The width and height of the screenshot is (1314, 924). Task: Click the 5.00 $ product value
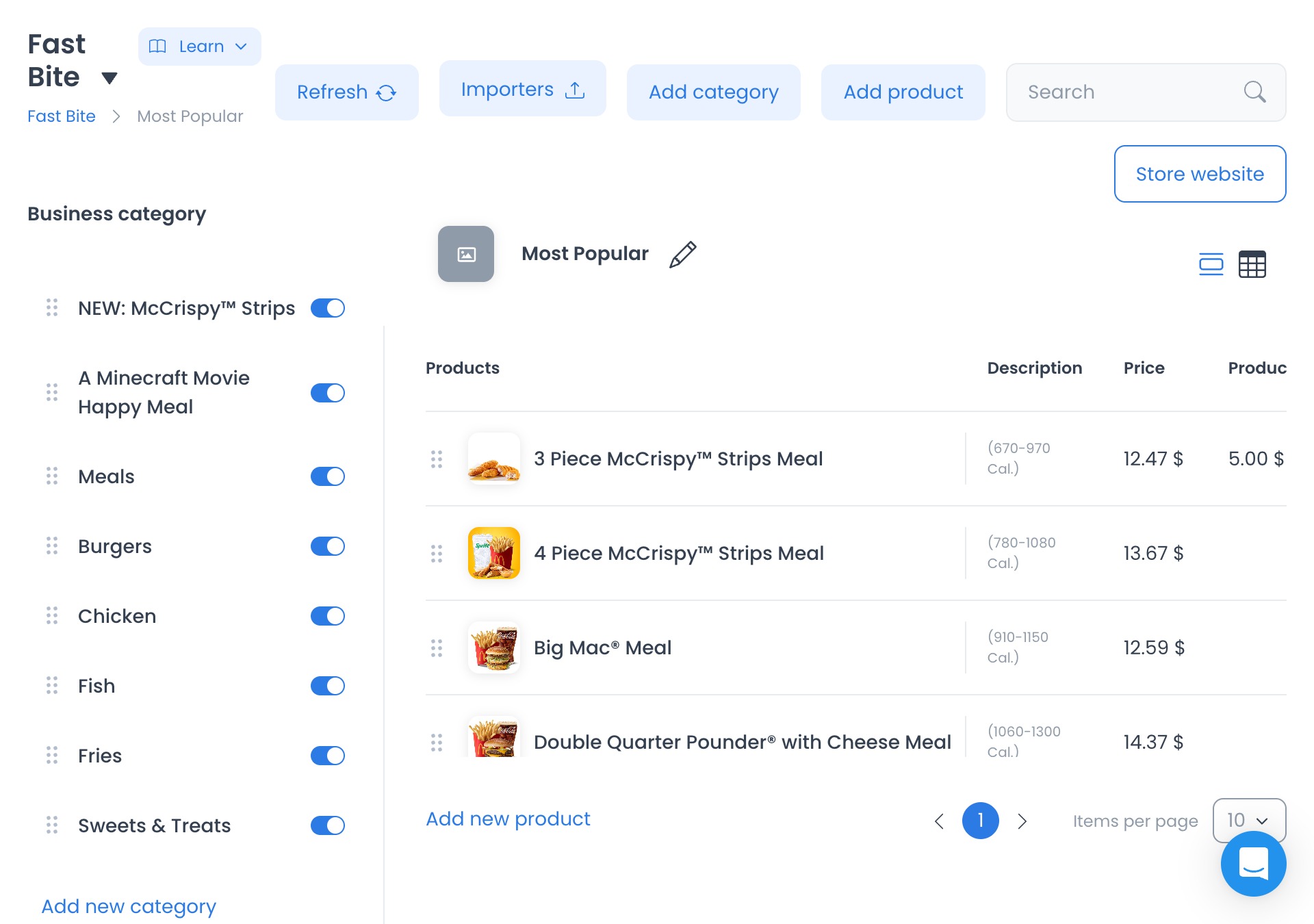pyautogui.click(x=1256, y=459)
